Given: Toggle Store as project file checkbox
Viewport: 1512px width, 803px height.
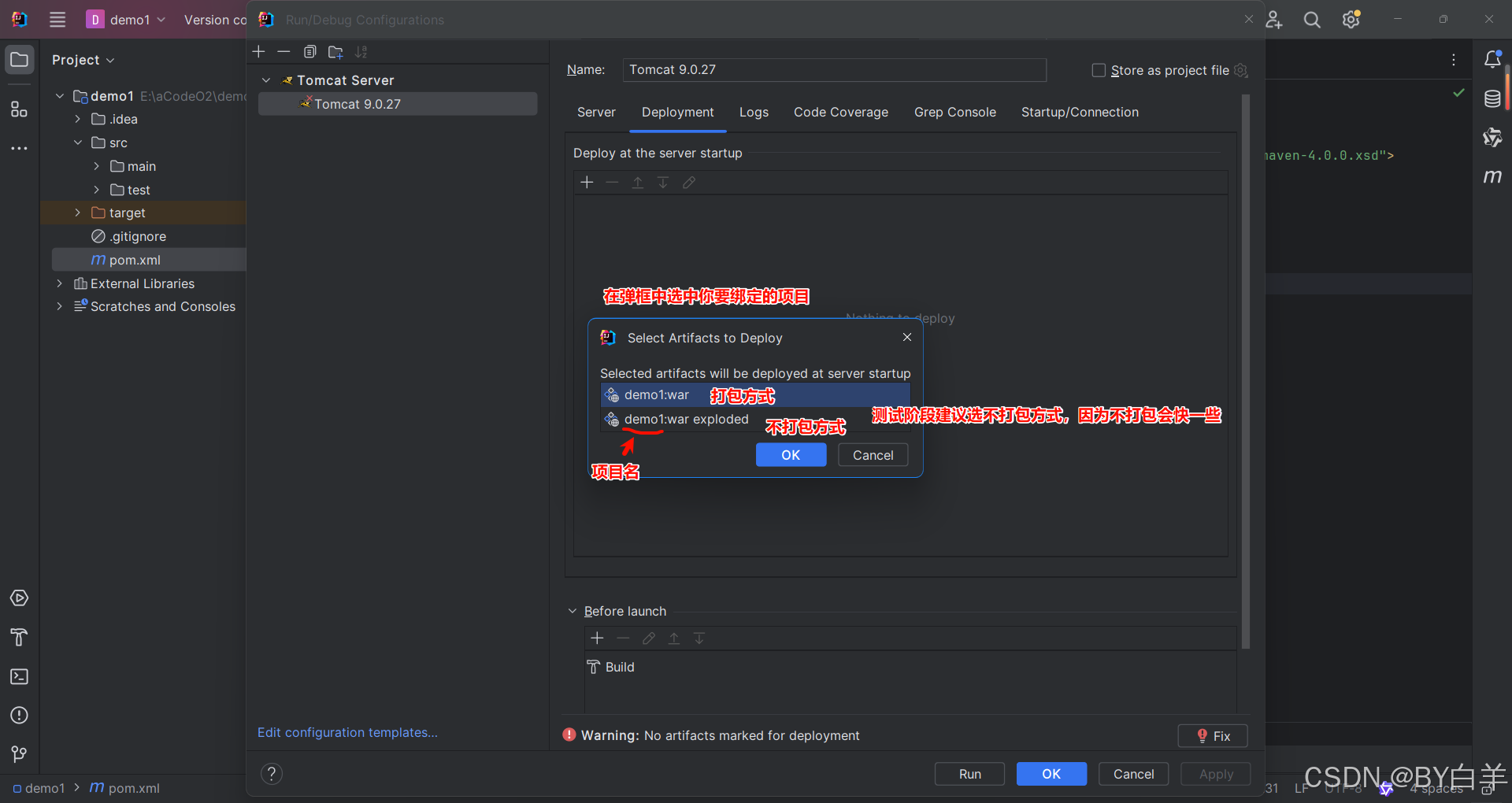Looking at the screenshot, I should [x=1099, y=70].
